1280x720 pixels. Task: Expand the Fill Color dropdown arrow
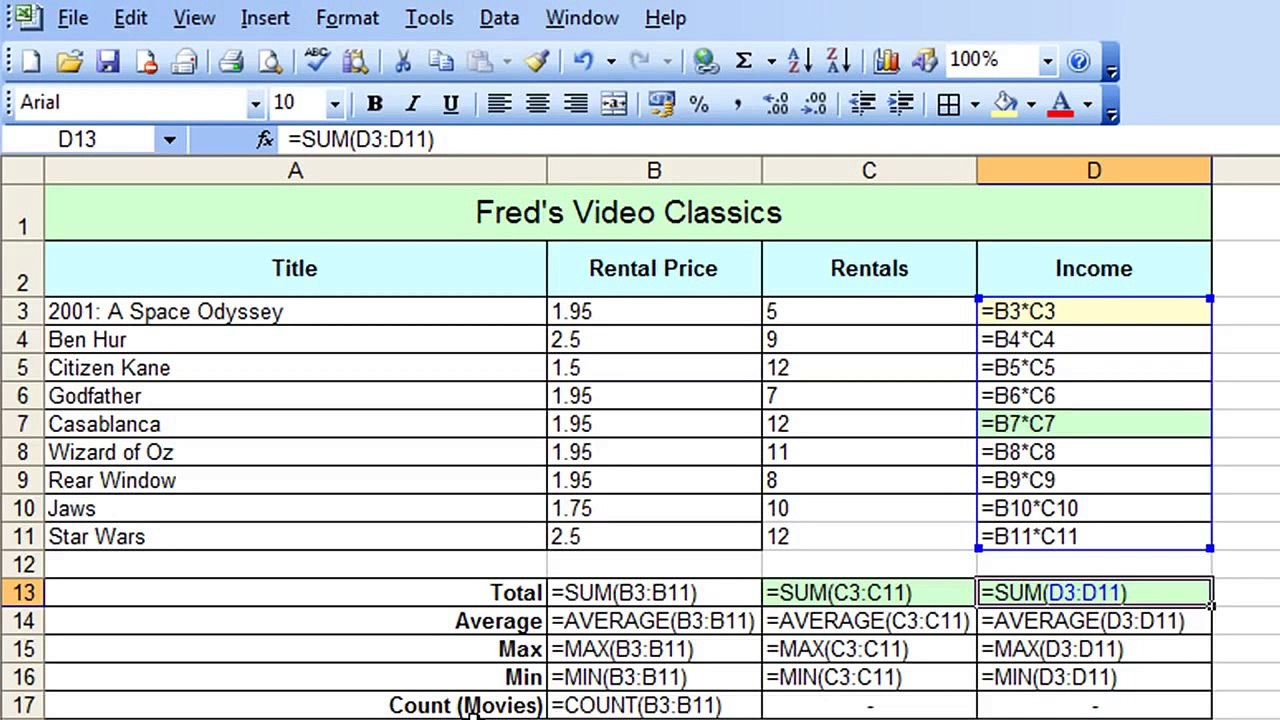(x=1031, y=104)
